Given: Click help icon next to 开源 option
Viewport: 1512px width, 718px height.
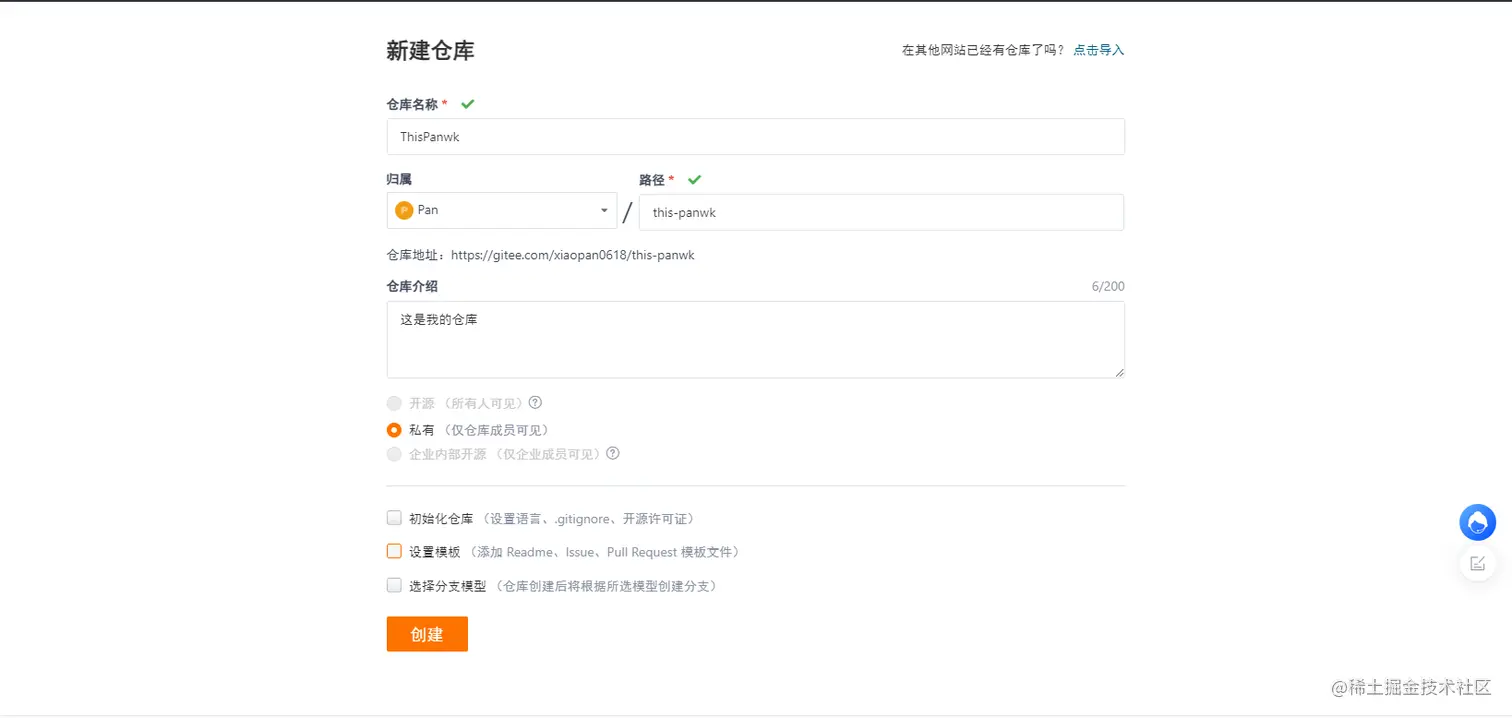Looking at the screenshot, I should [535, 403].
